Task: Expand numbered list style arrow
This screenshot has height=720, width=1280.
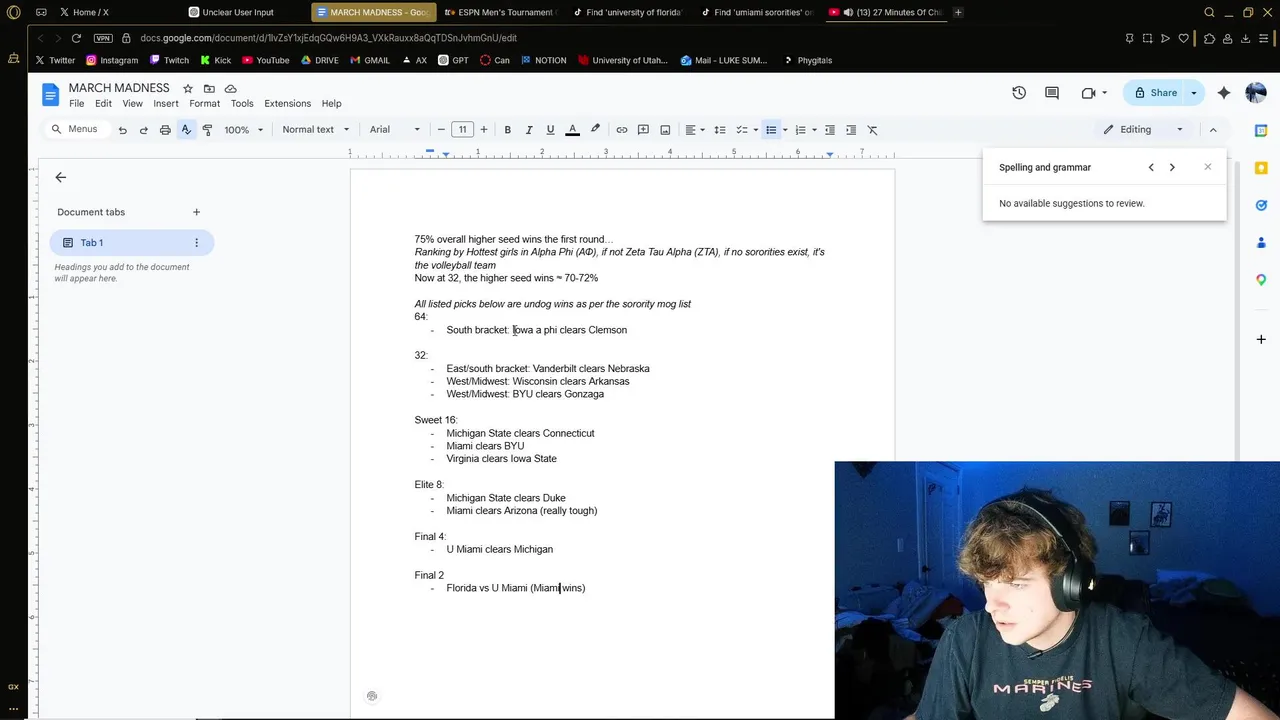Action: tap(814, 130)
